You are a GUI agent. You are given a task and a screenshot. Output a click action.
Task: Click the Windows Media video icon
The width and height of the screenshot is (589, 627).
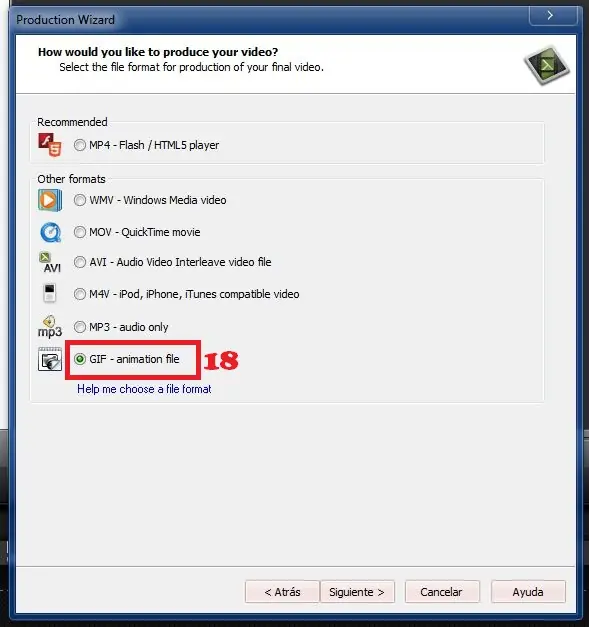[x=50, y=200]
